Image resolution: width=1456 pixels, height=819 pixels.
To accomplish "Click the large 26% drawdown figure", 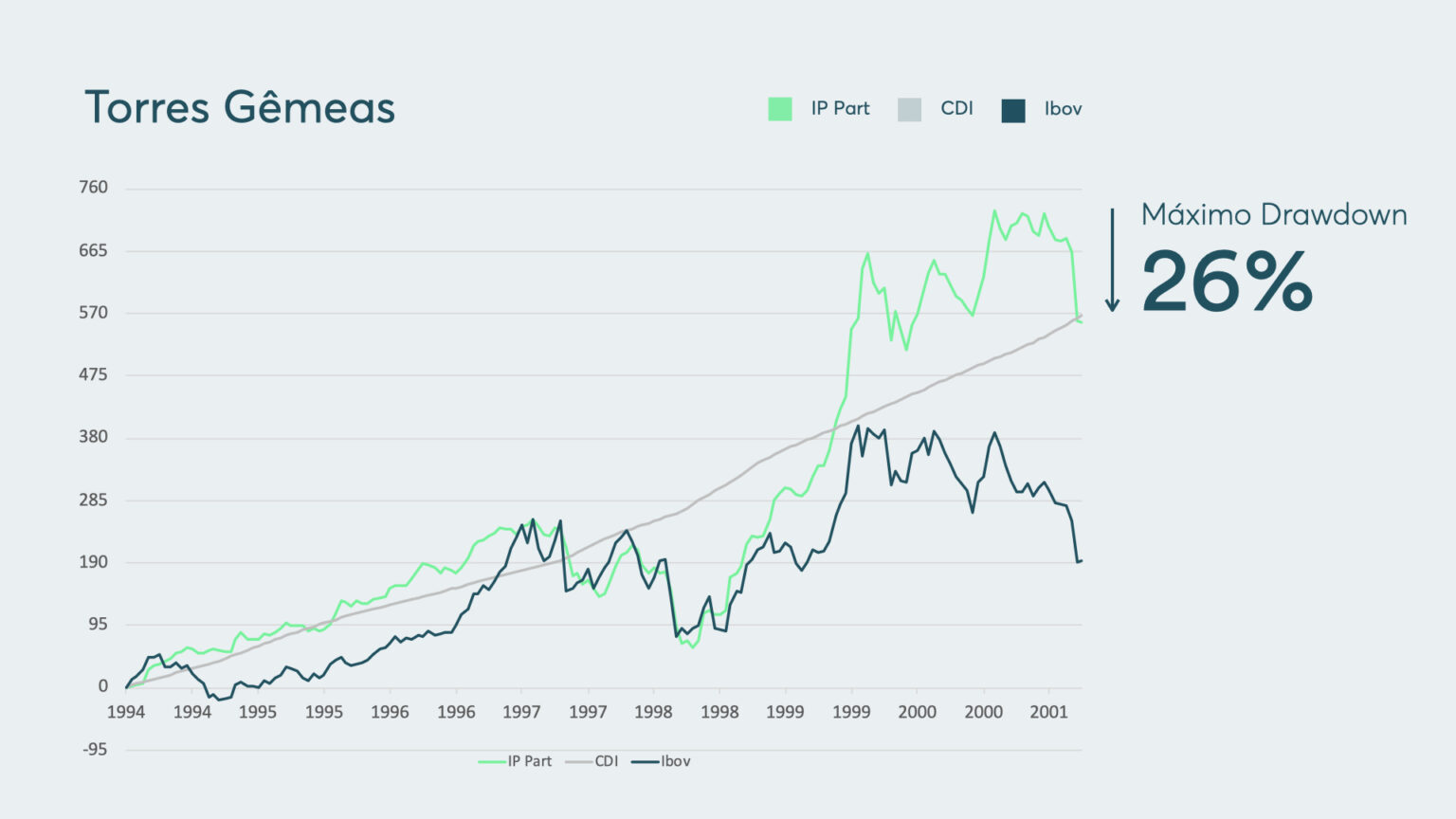I will pyautogui.click(x=1227, y=281).
